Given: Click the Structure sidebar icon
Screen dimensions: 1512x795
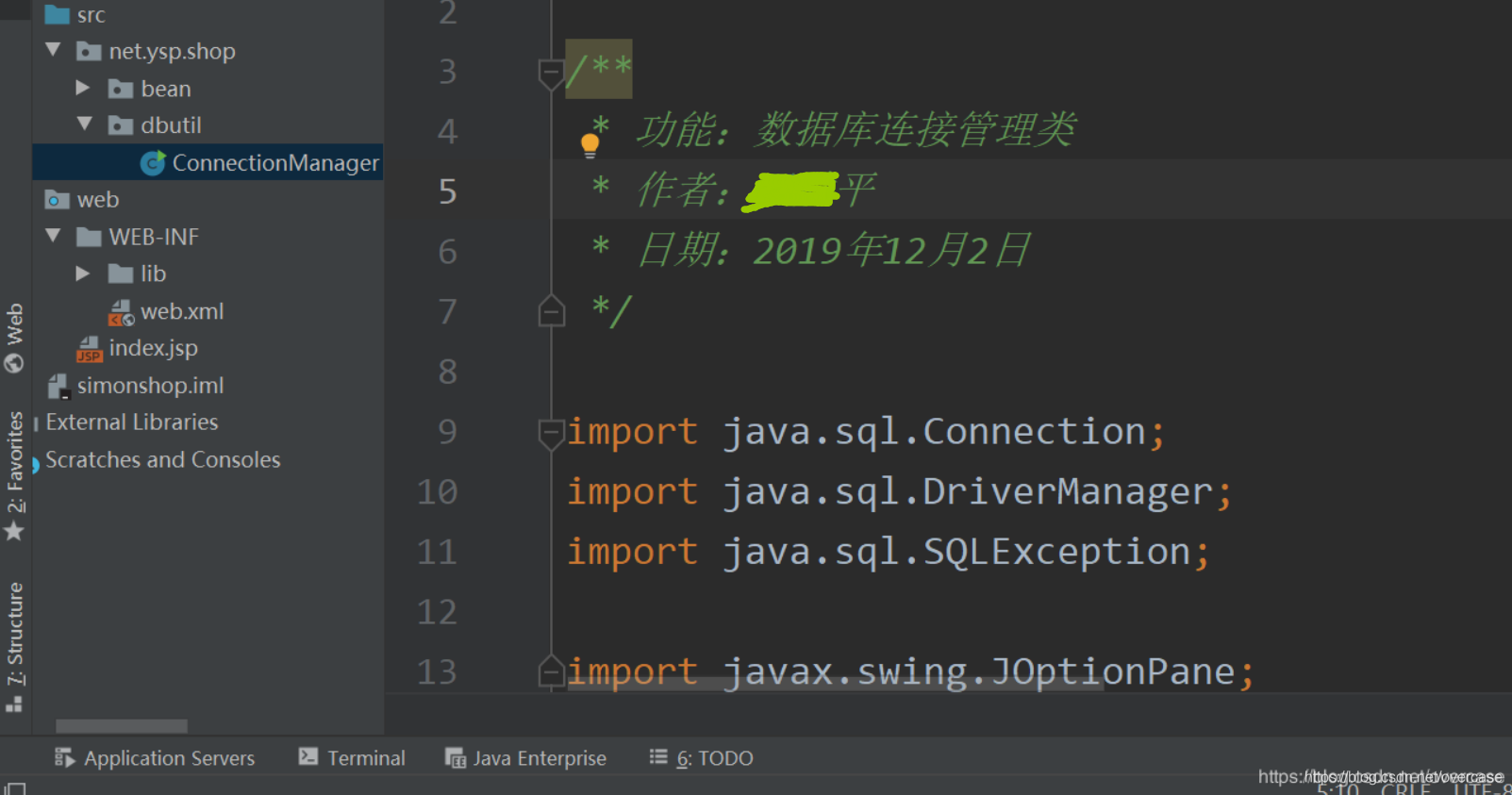Looking at the screenshot, I should 14,704.
